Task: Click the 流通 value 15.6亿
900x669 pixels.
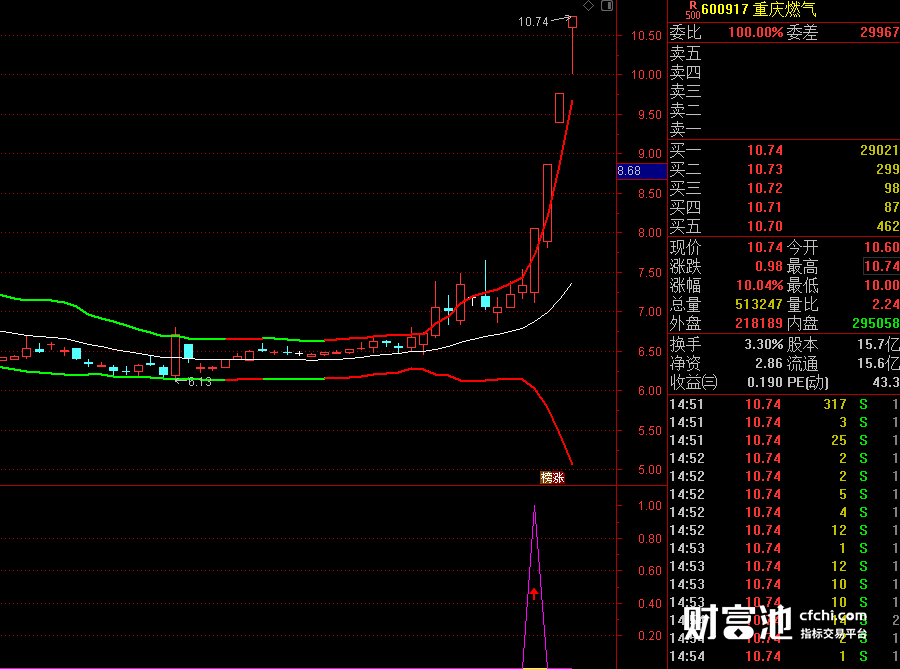Action: [878, 363]
